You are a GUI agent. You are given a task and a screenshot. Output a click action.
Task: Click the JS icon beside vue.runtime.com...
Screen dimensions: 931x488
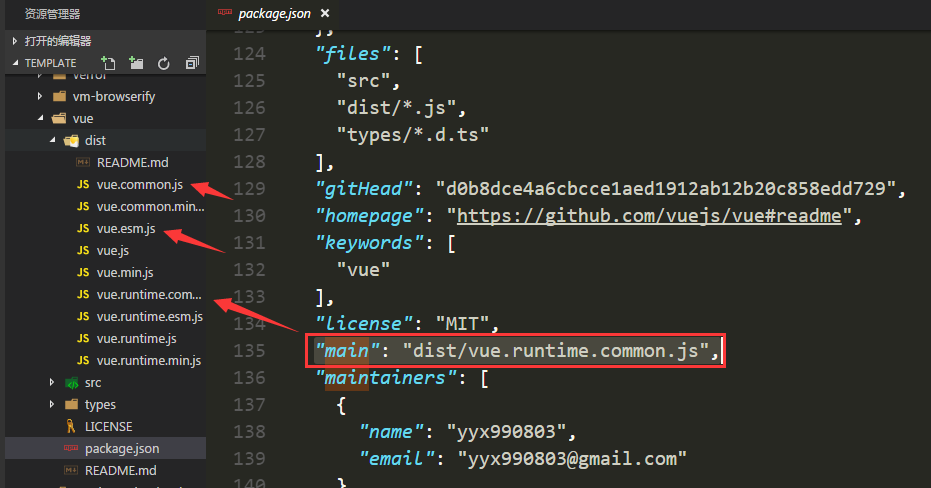[83, 294]
